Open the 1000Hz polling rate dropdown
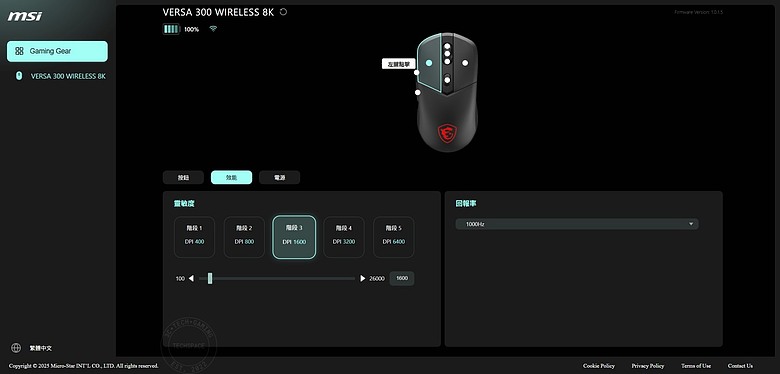Image resolution: width=780 pixels, height=374 pixels. click(577, 224)
